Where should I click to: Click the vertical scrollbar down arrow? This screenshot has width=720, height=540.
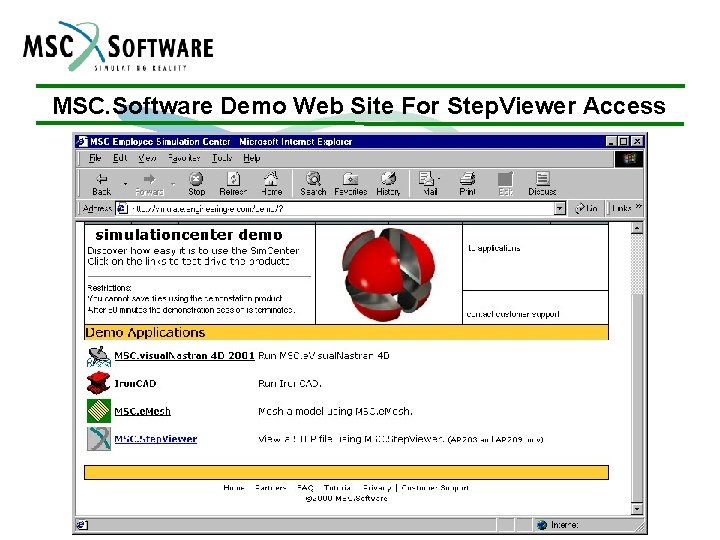pos(637,509)
